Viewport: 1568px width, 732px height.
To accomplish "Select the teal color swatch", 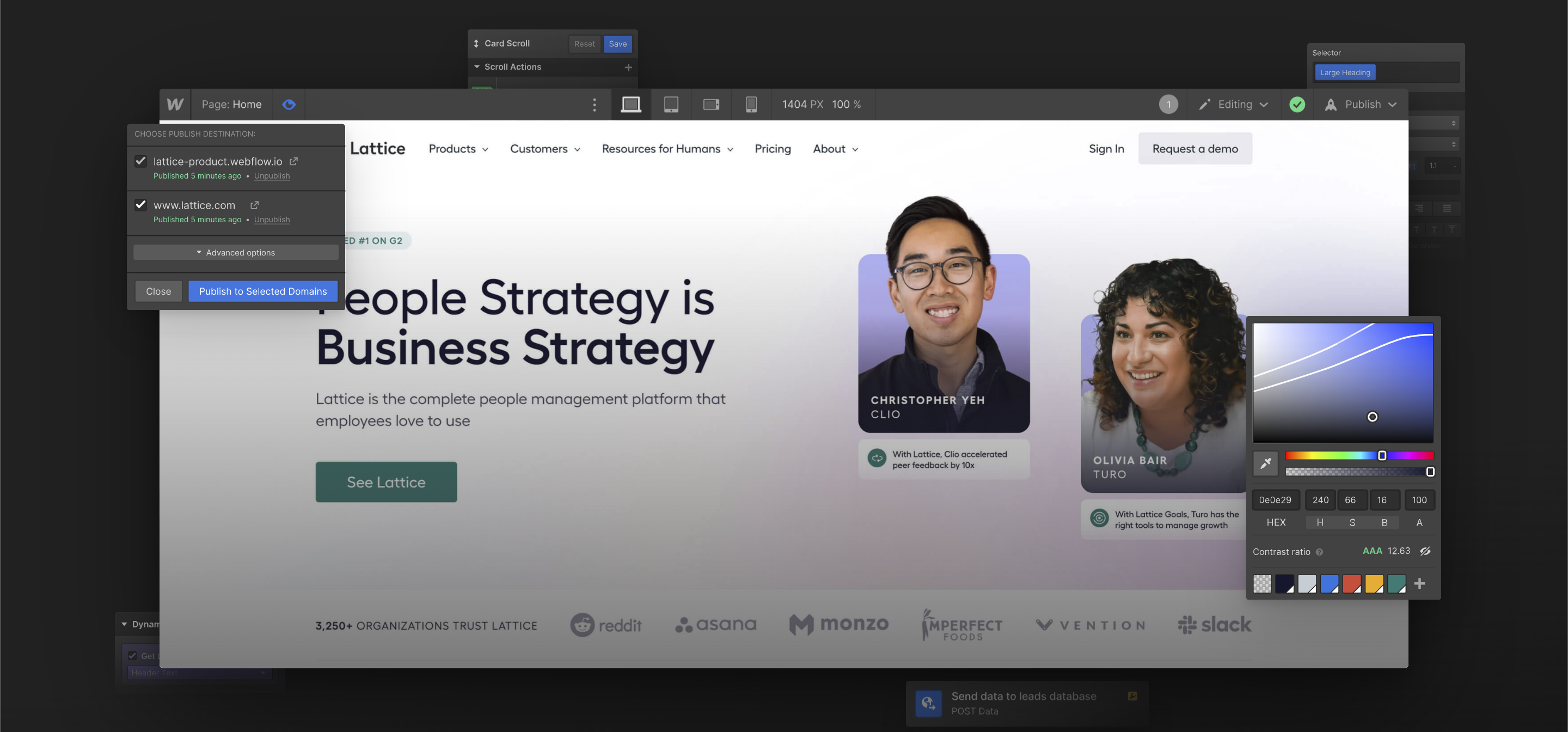I will coord(1396,583).
